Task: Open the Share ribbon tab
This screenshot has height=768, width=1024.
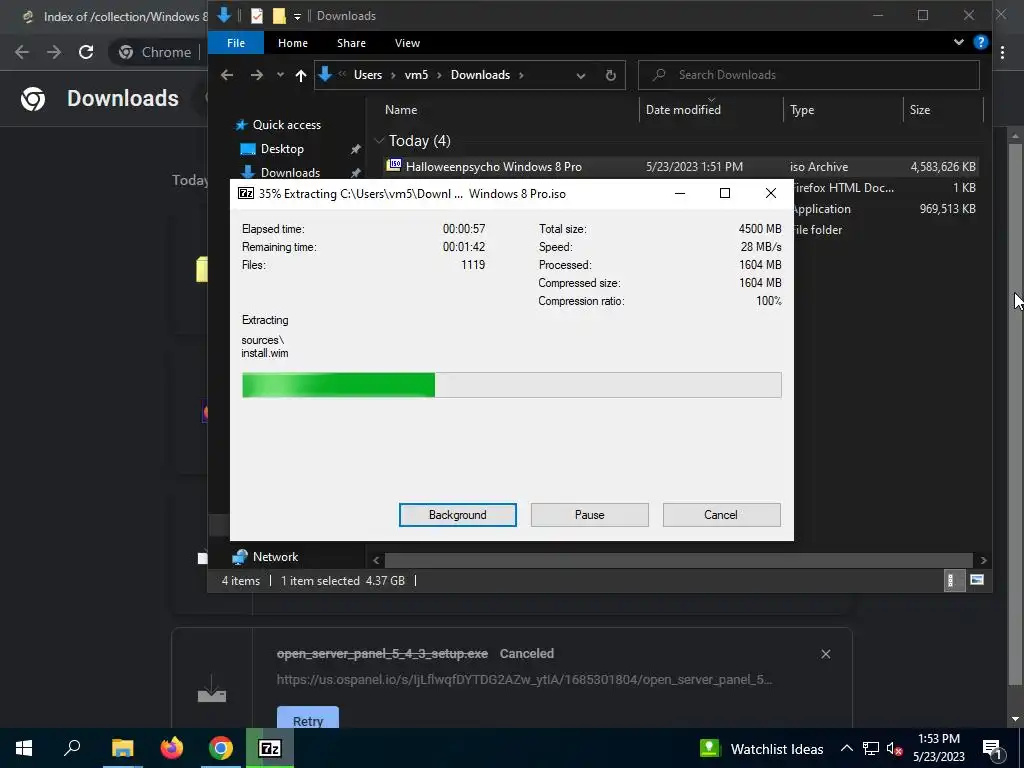Action: 351,43
